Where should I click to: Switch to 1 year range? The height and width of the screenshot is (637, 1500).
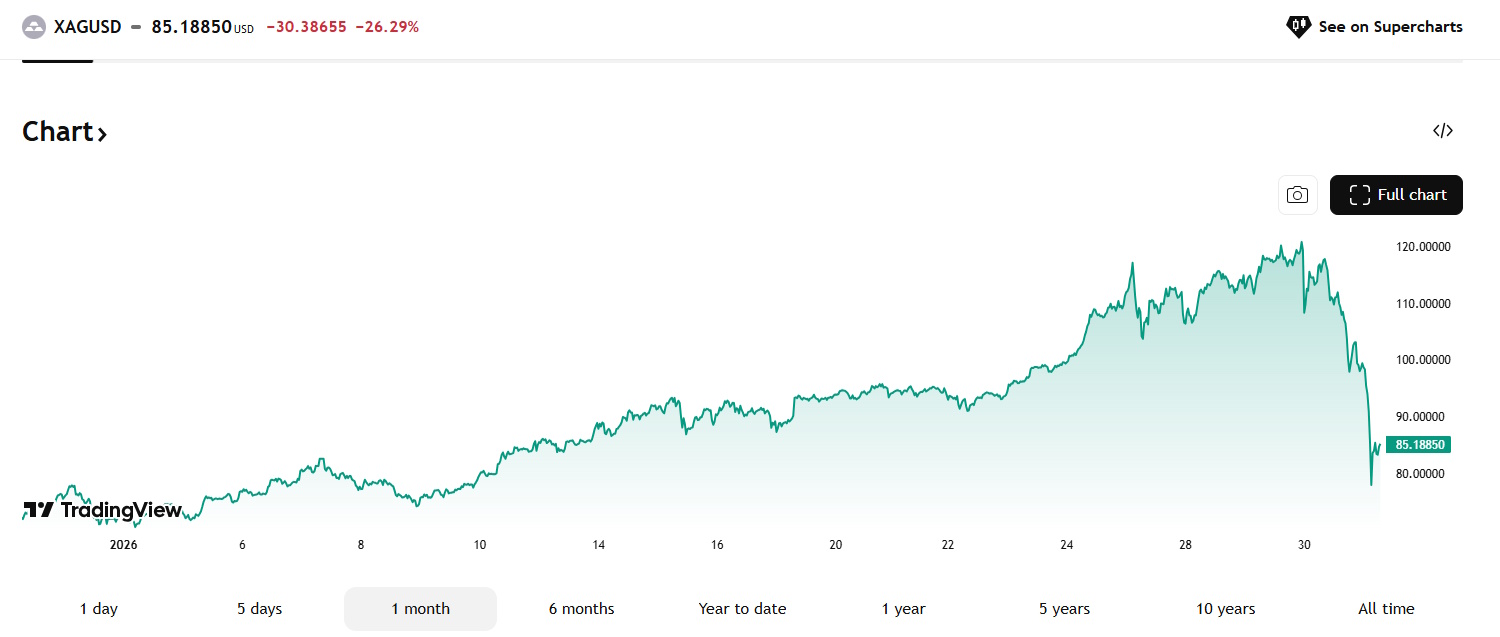tap(903, 609)
